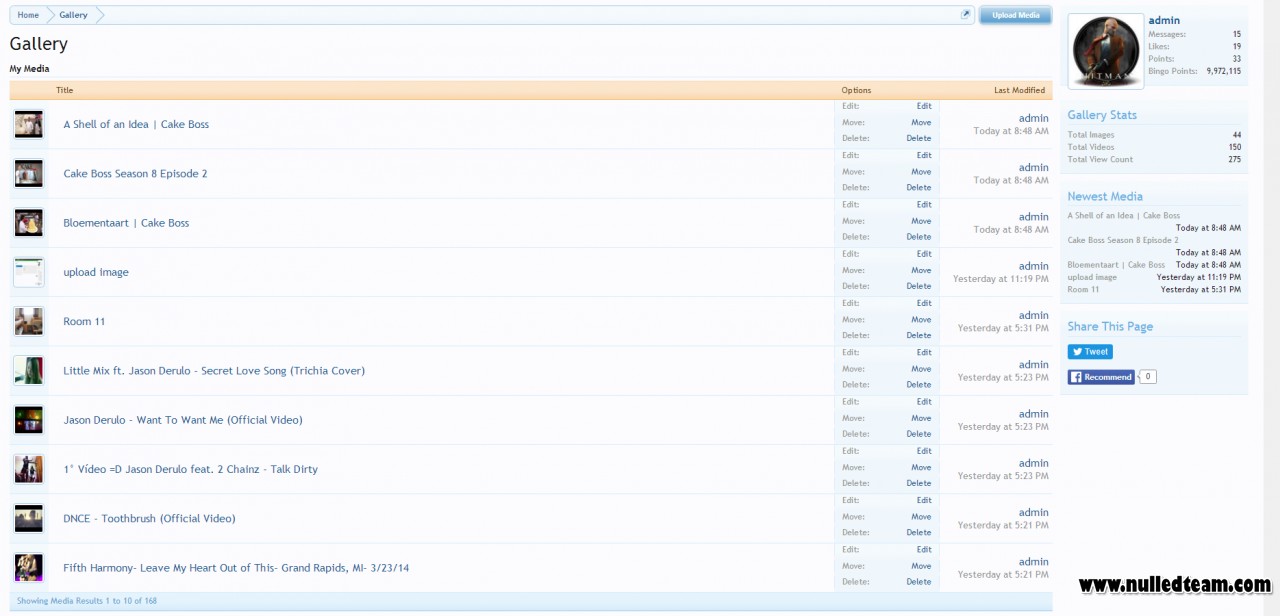
Task: Edit the upload image media
Action: pyautogui.click(x=924, y=254)
